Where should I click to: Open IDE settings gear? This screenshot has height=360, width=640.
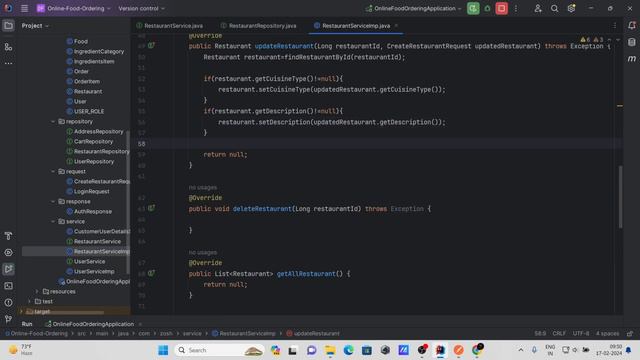(x=571, y=8)
